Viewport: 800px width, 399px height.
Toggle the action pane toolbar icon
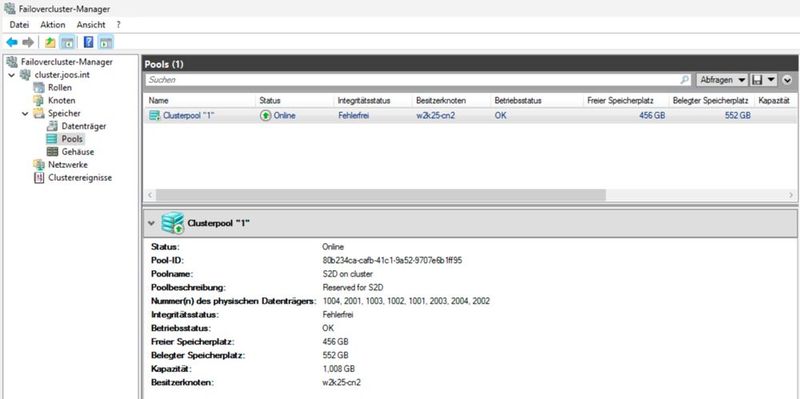106,42
